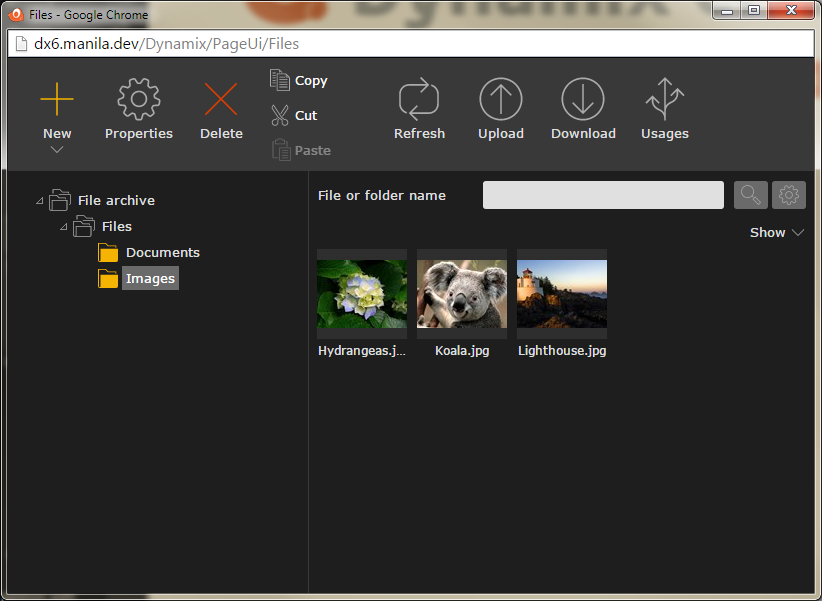Click the New plus icon
The image size is (822, 601).
[x=57, y=100]
